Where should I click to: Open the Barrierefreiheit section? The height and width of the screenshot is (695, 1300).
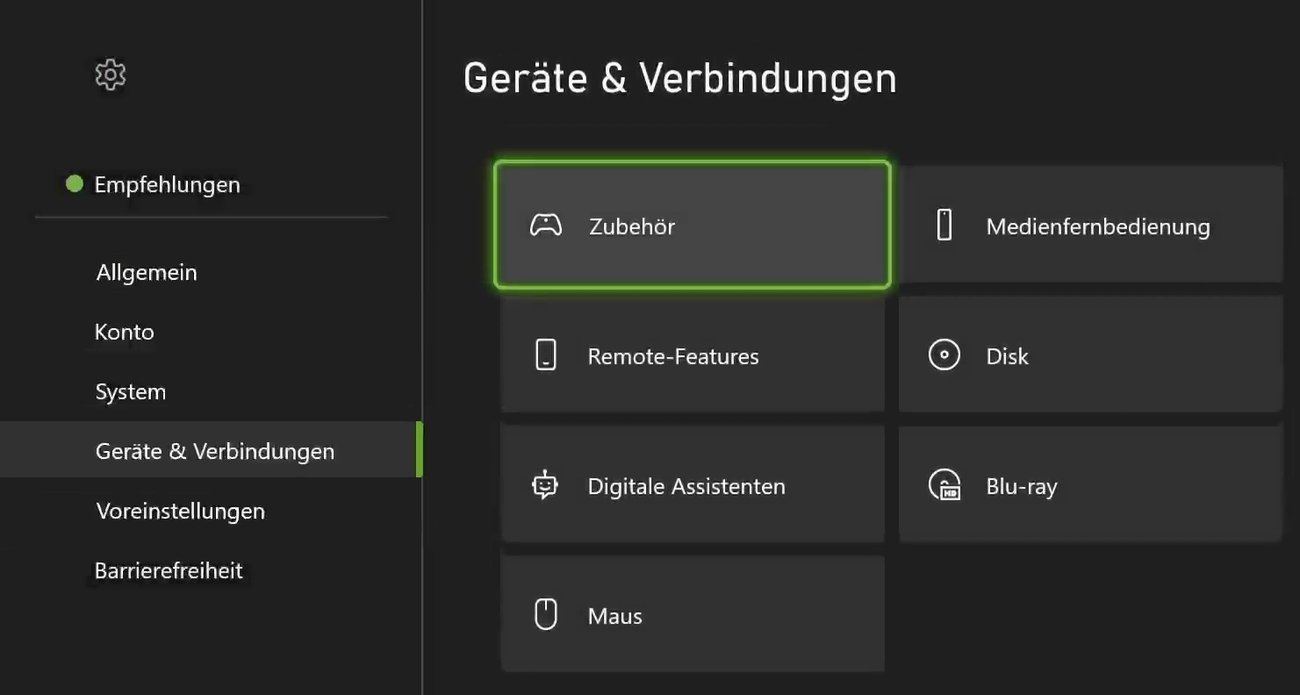point(169,570)
